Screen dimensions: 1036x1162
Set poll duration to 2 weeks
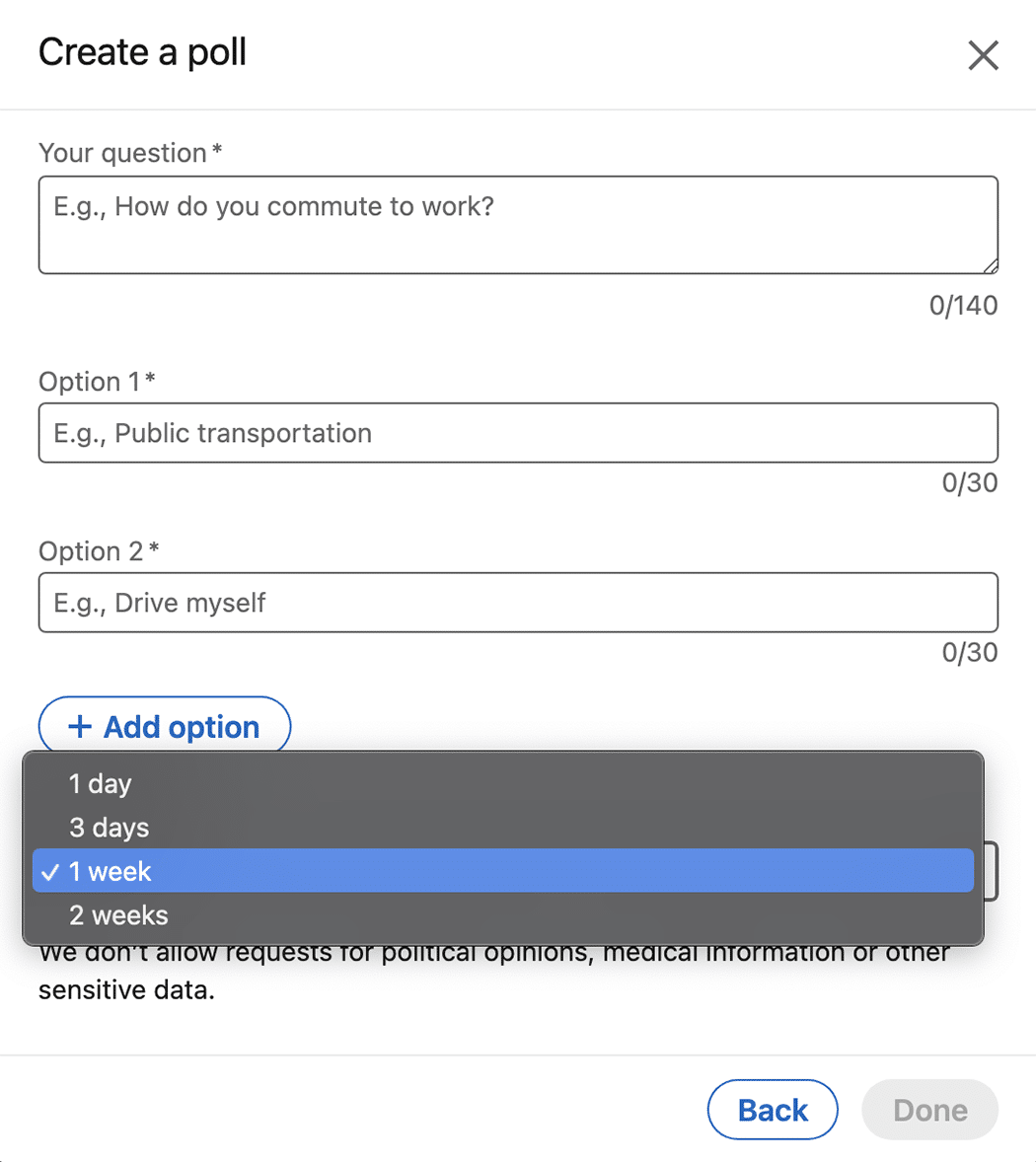(x=118, y=915)
